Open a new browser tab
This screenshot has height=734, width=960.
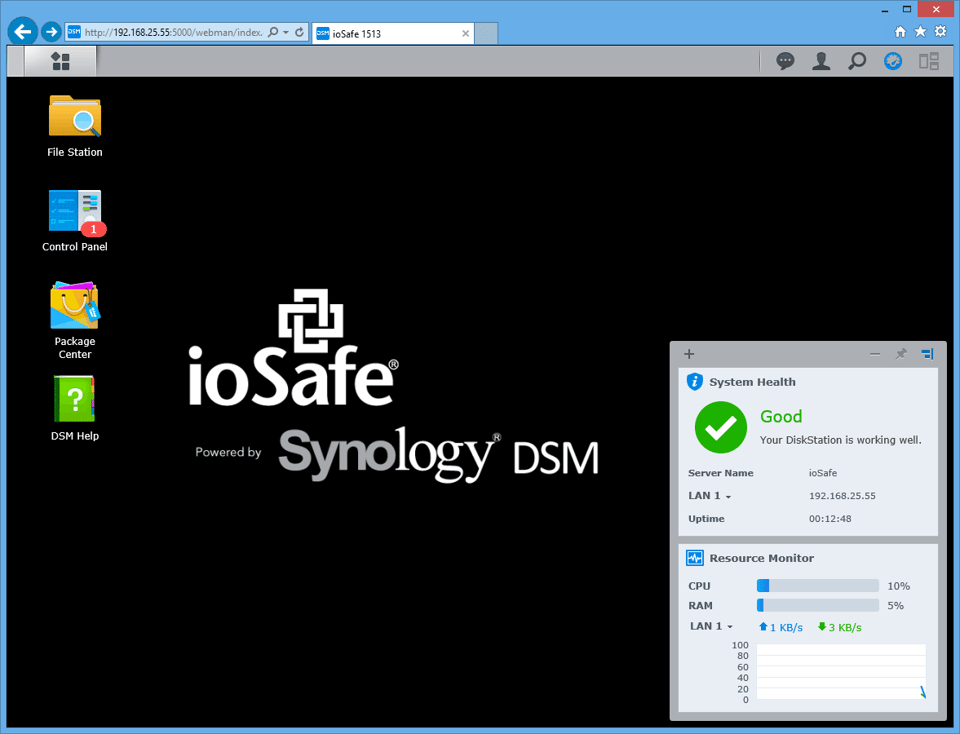pos(486,34)
